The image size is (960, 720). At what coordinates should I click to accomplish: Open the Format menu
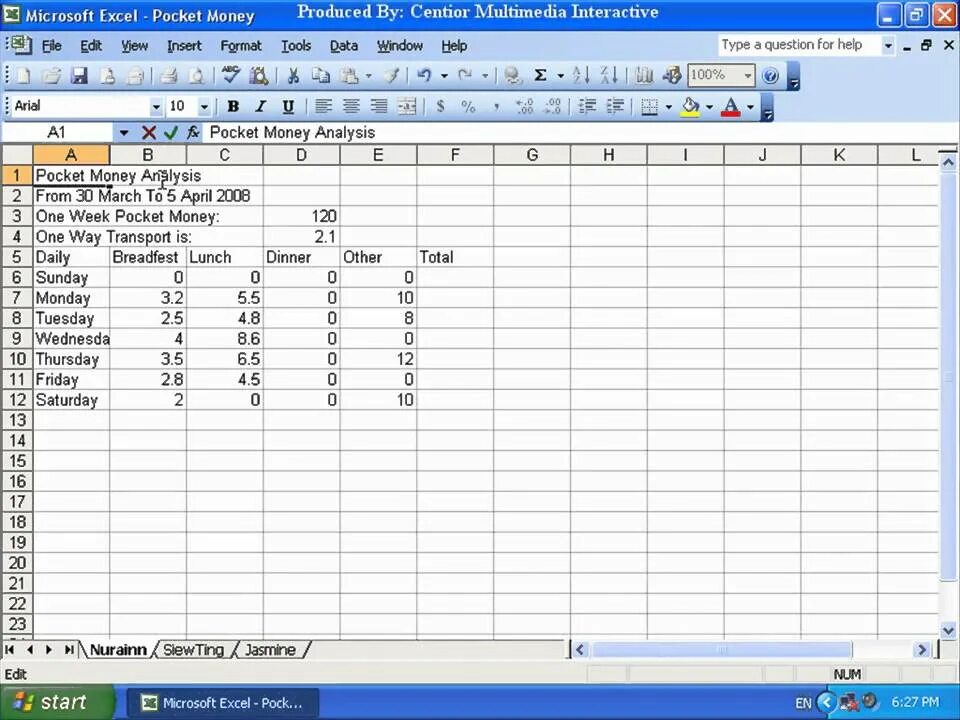coord(241,46)
